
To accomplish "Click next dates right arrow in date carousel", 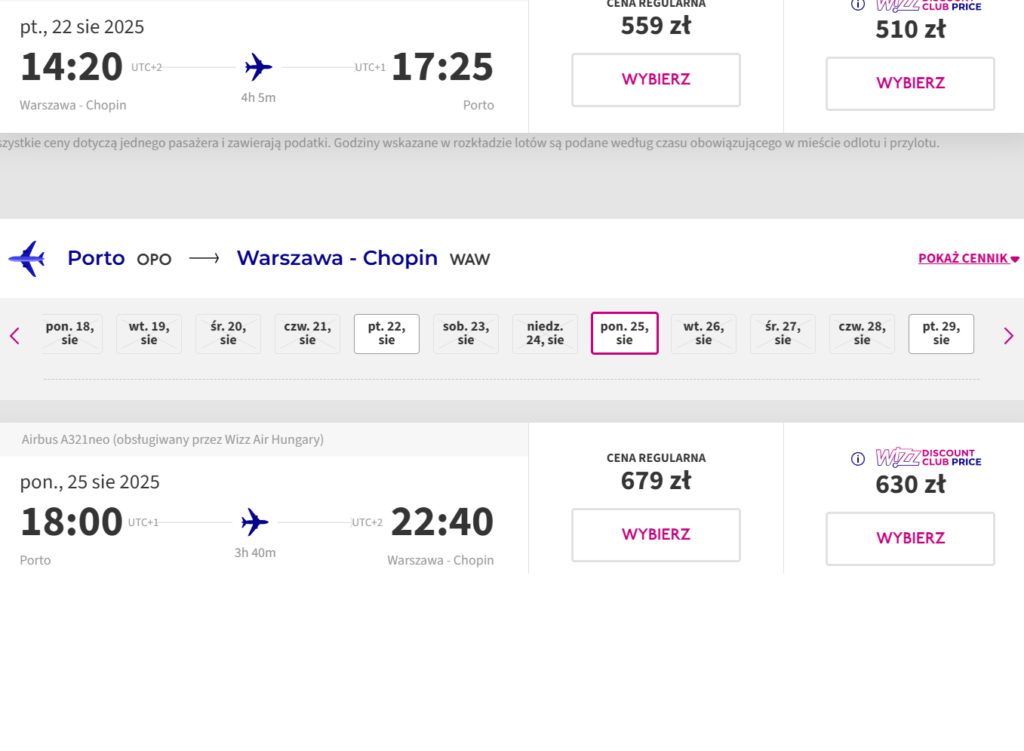I will point(1008,336).
